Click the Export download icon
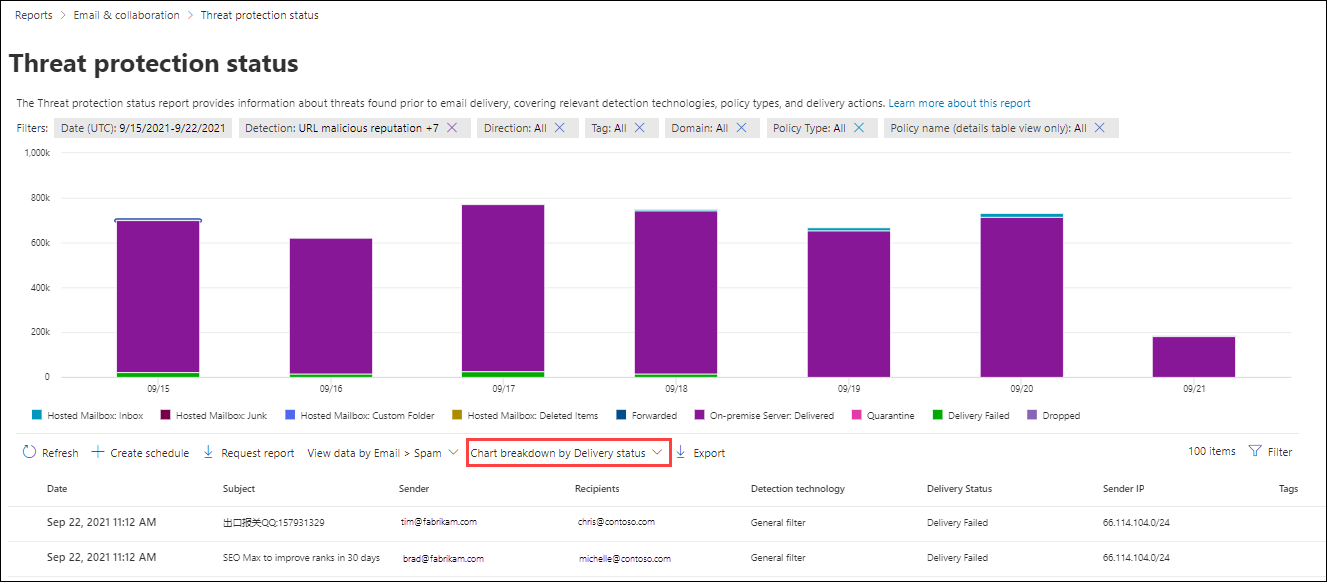Screen dimensions: 1327x582 pos(681,453)
